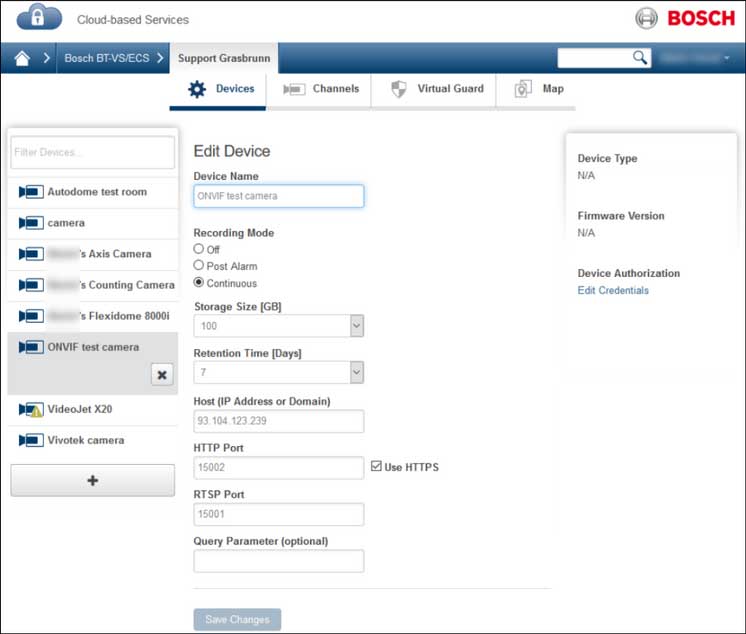Screen dimensions: 746x634
Task: Remove ONVIF test camera with X button
Action: pos(162,374)
